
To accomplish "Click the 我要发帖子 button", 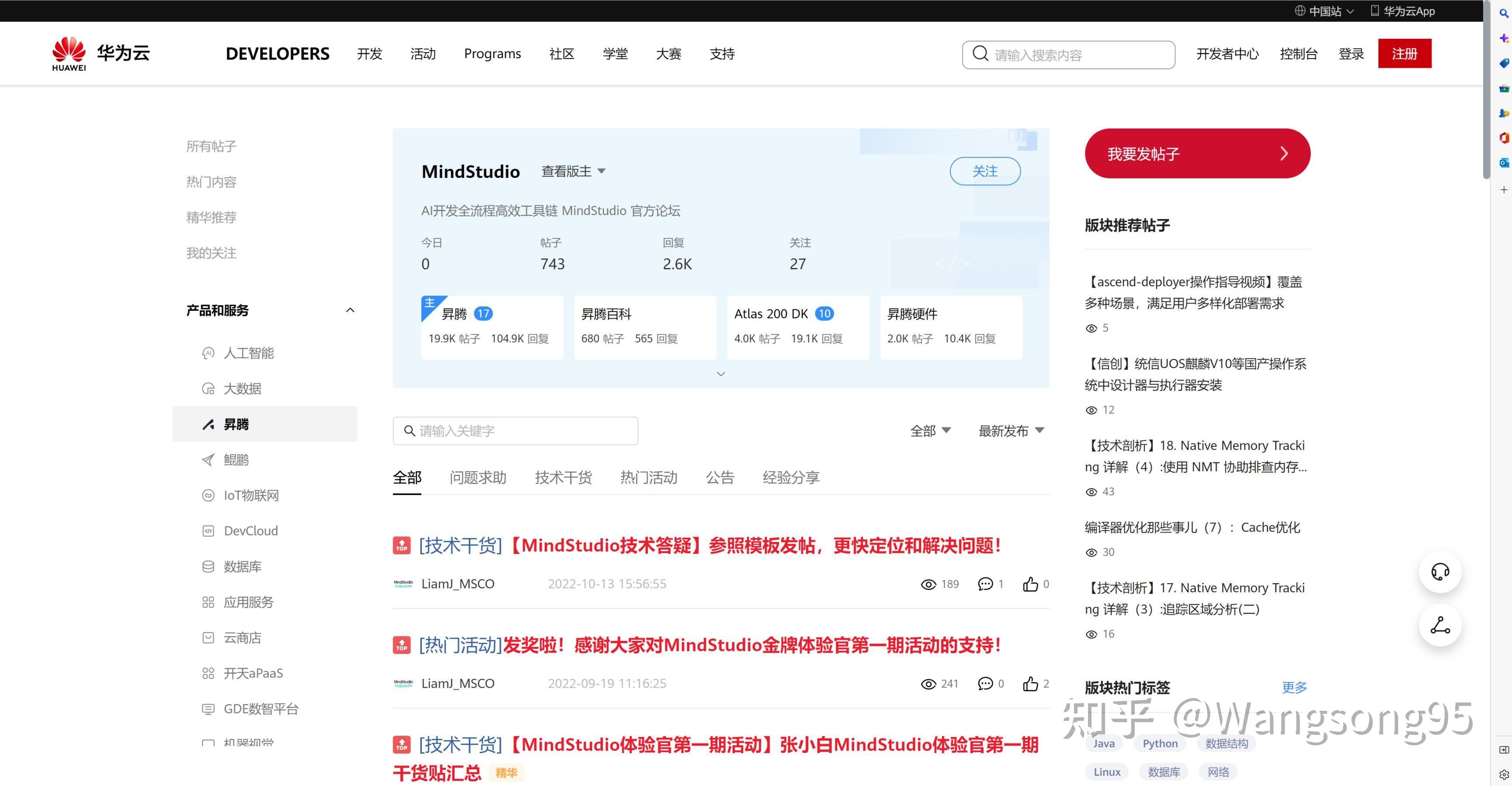I will [x=1197, y=153].
